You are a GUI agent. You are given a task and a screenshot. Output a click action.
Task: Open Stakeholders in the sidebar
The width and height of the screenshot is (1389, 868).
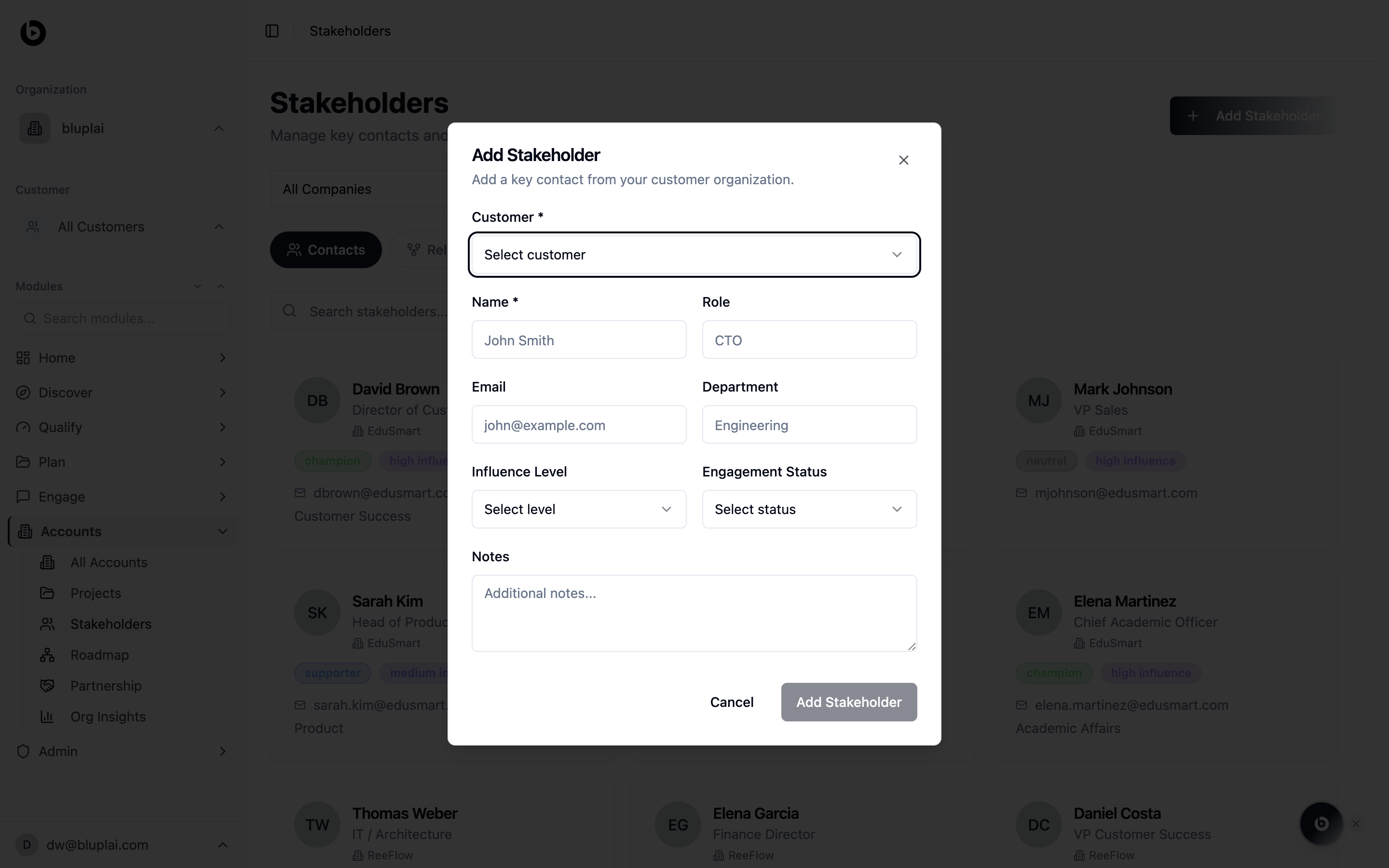[111, 624]
